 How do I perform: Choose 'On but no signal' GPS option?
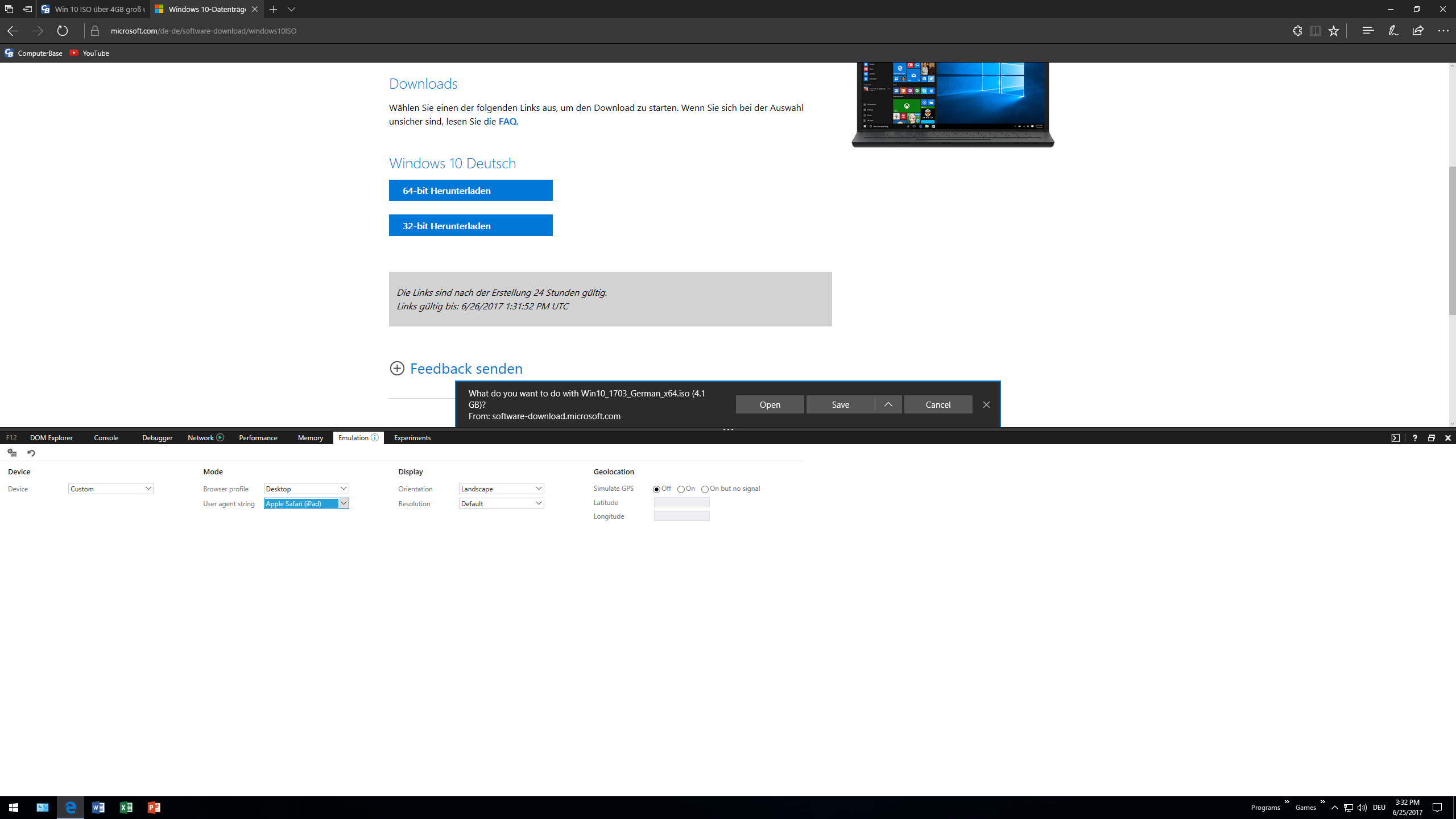click(705, 489)
